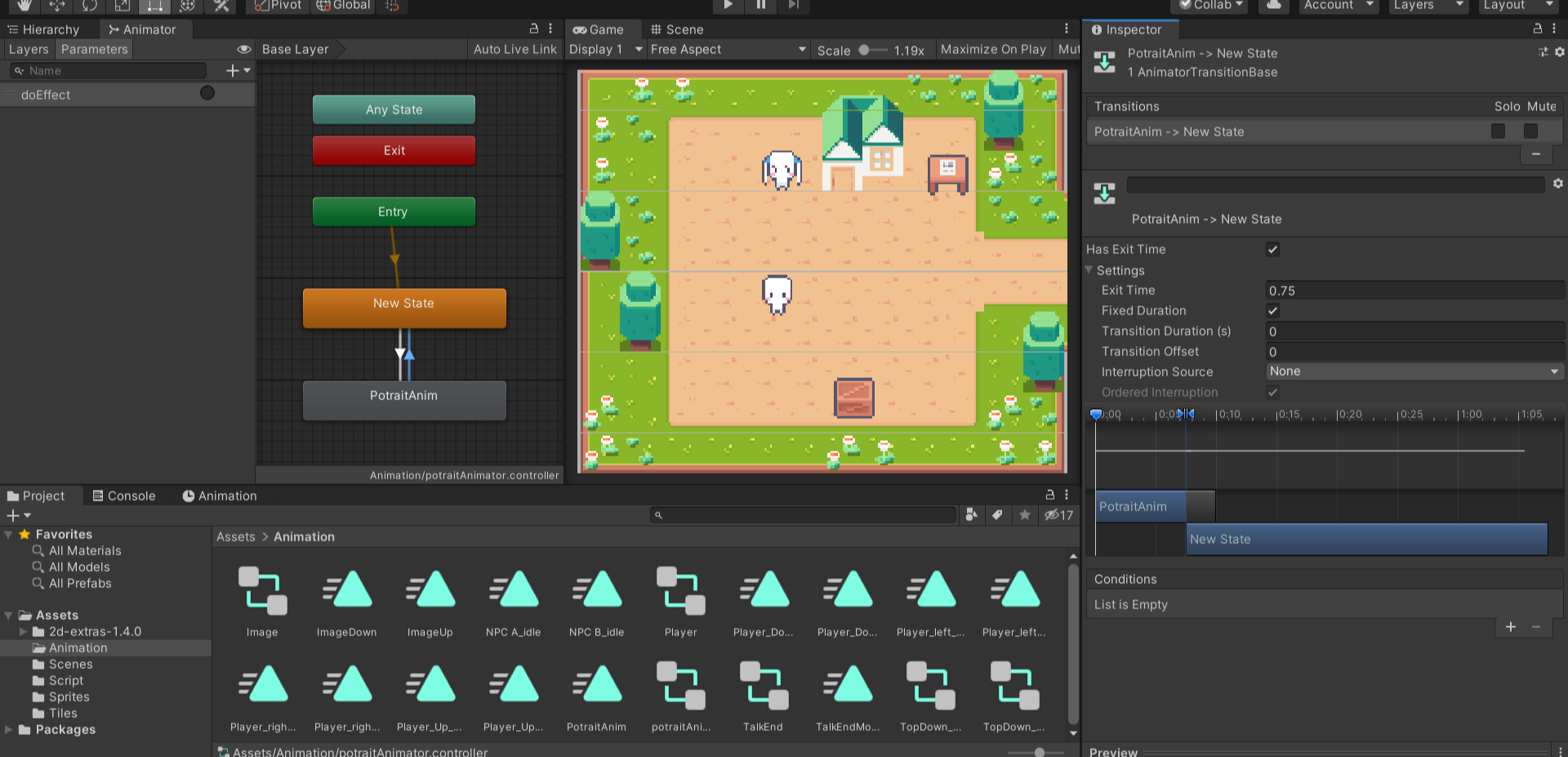1568x757 pixels.
Task: Switch to the Hierarchy tab
Action: [43, 29]
